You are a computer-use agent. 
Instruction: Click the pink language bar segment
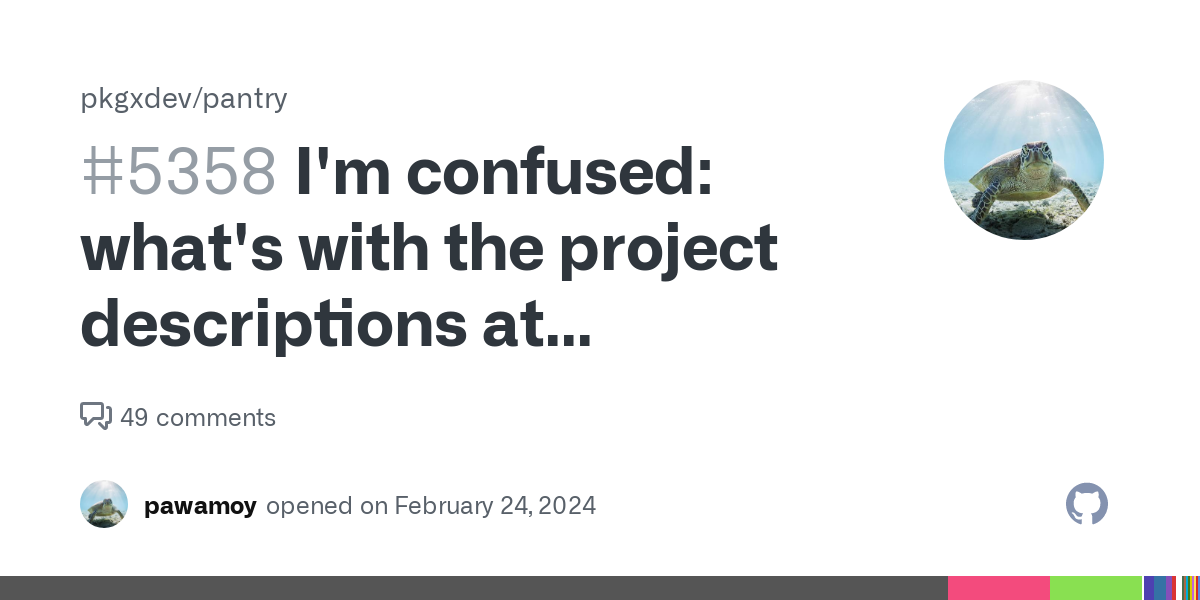pos(998,588)
